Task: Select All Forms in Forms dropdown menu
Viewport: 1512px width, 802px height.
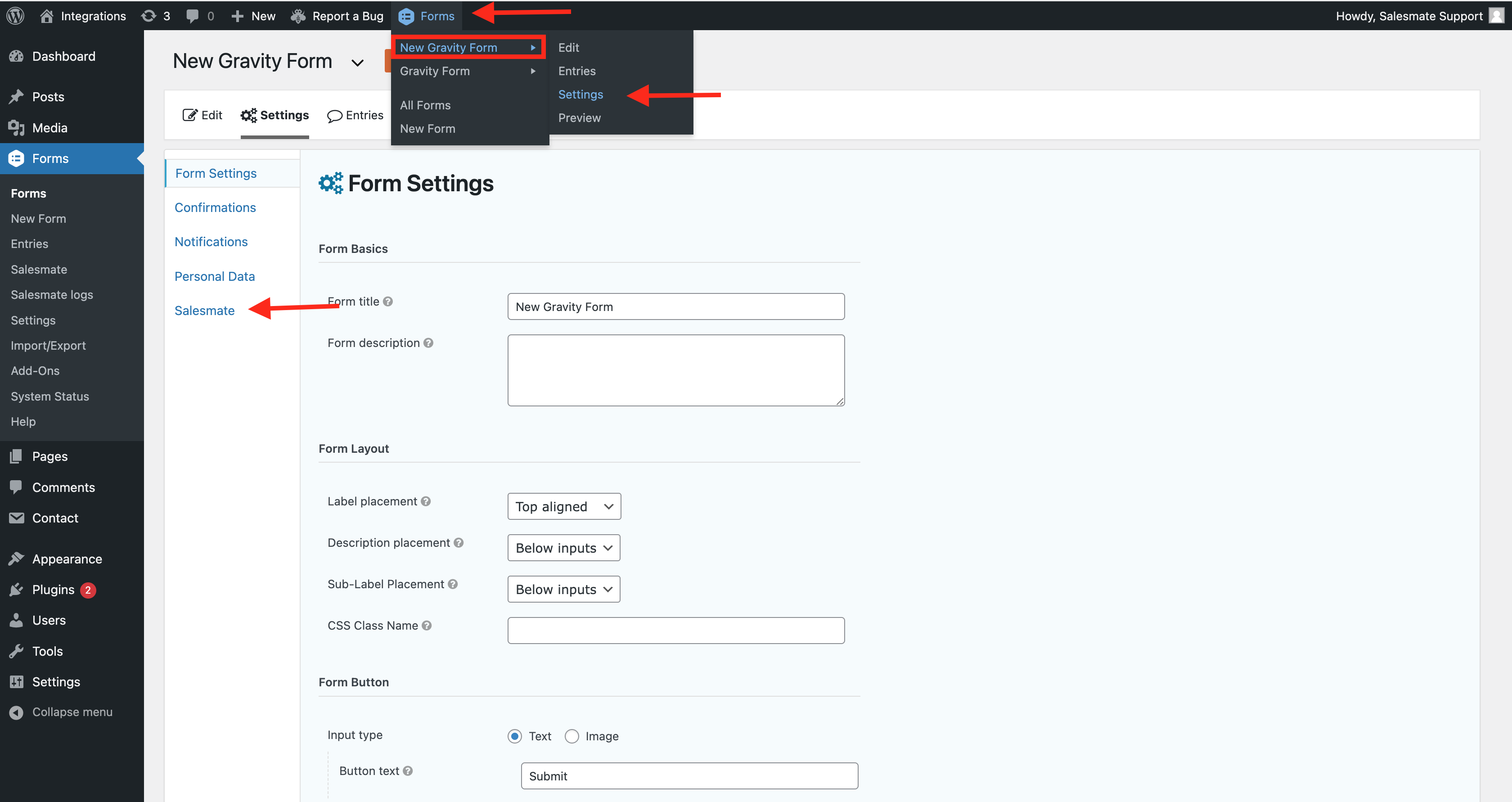Action: tap(425, 105)
